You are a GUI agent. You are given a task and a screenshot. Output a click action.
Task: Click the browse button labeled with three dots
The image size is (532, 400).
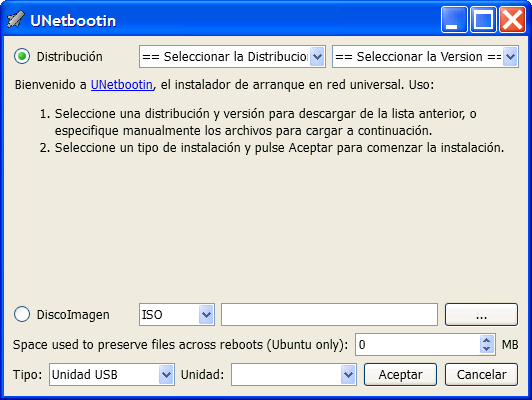tap(481, 315)
